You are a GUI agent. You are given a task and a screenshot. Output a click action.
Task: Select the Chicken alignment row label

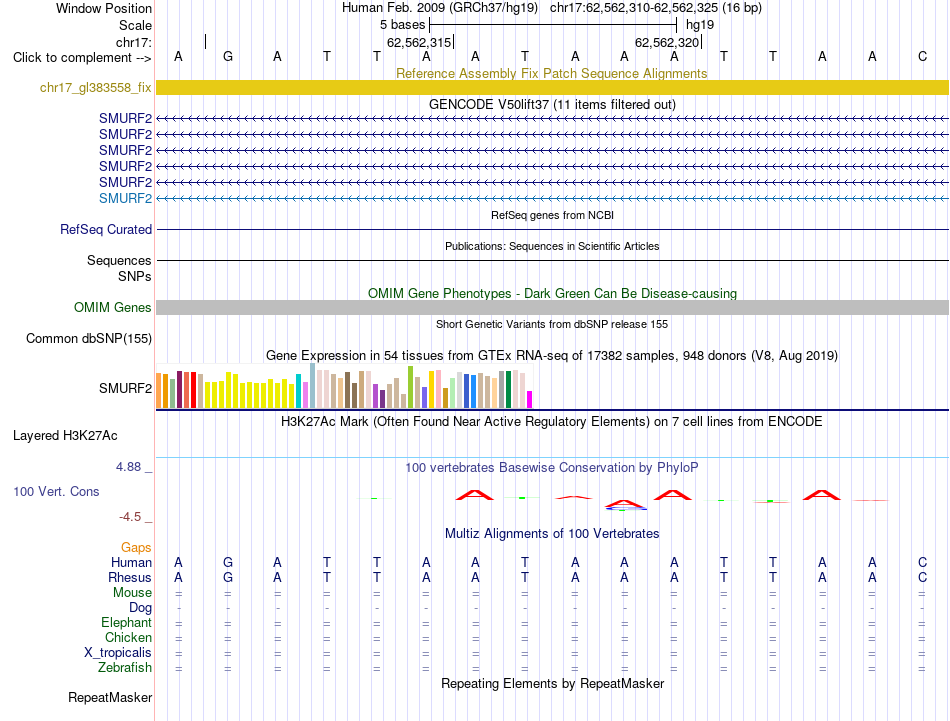[128, 637]
